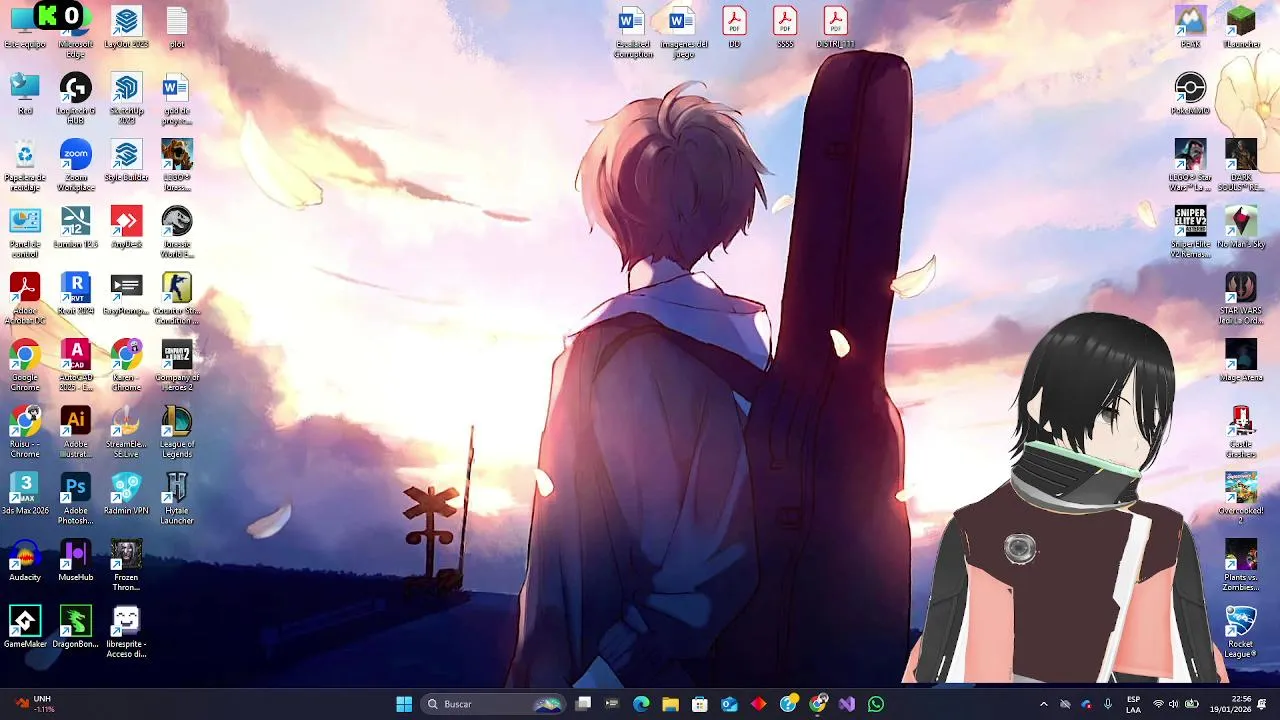Select the No Man's Sky icon
The image size is (1280, 720).
pyautogui.click(x=1241, y=227)
